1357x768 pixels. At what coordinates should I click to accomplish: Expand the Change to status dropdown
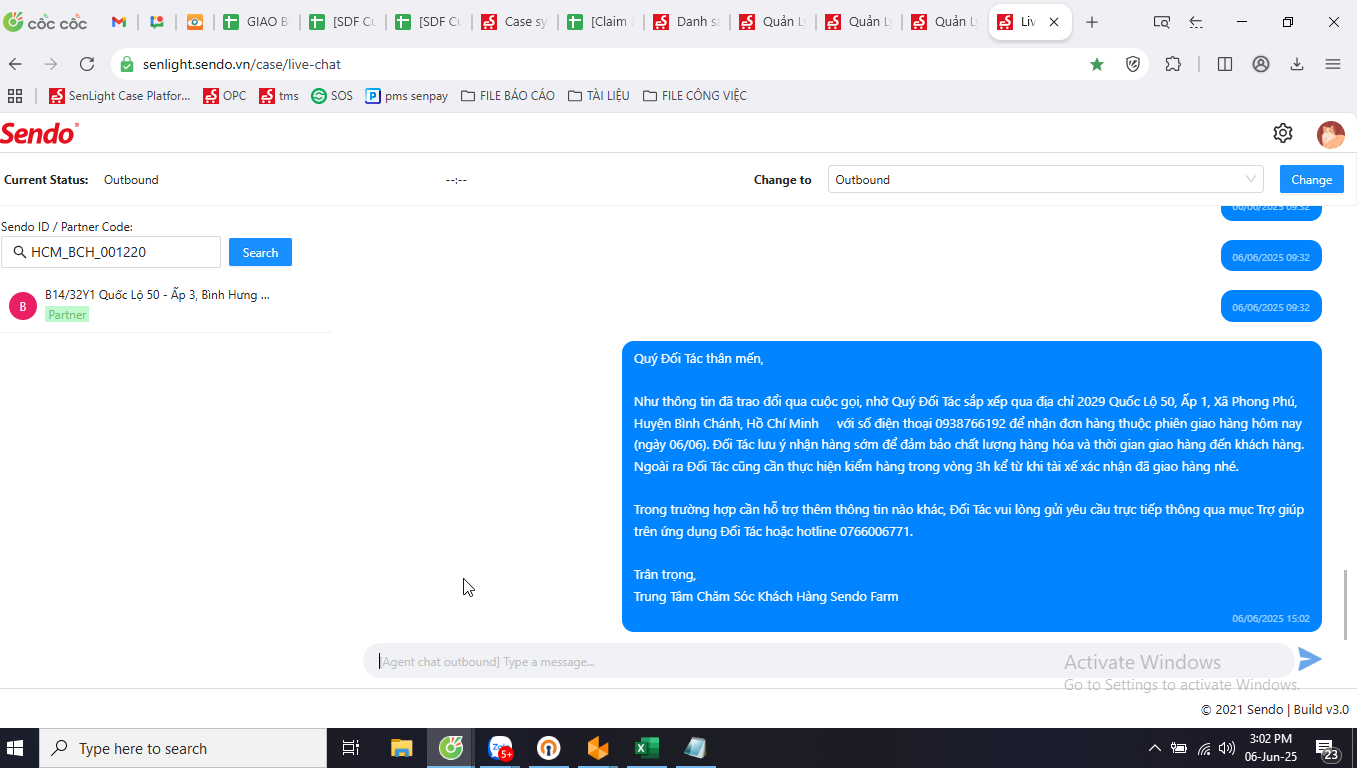click(x=1045, y=180)
